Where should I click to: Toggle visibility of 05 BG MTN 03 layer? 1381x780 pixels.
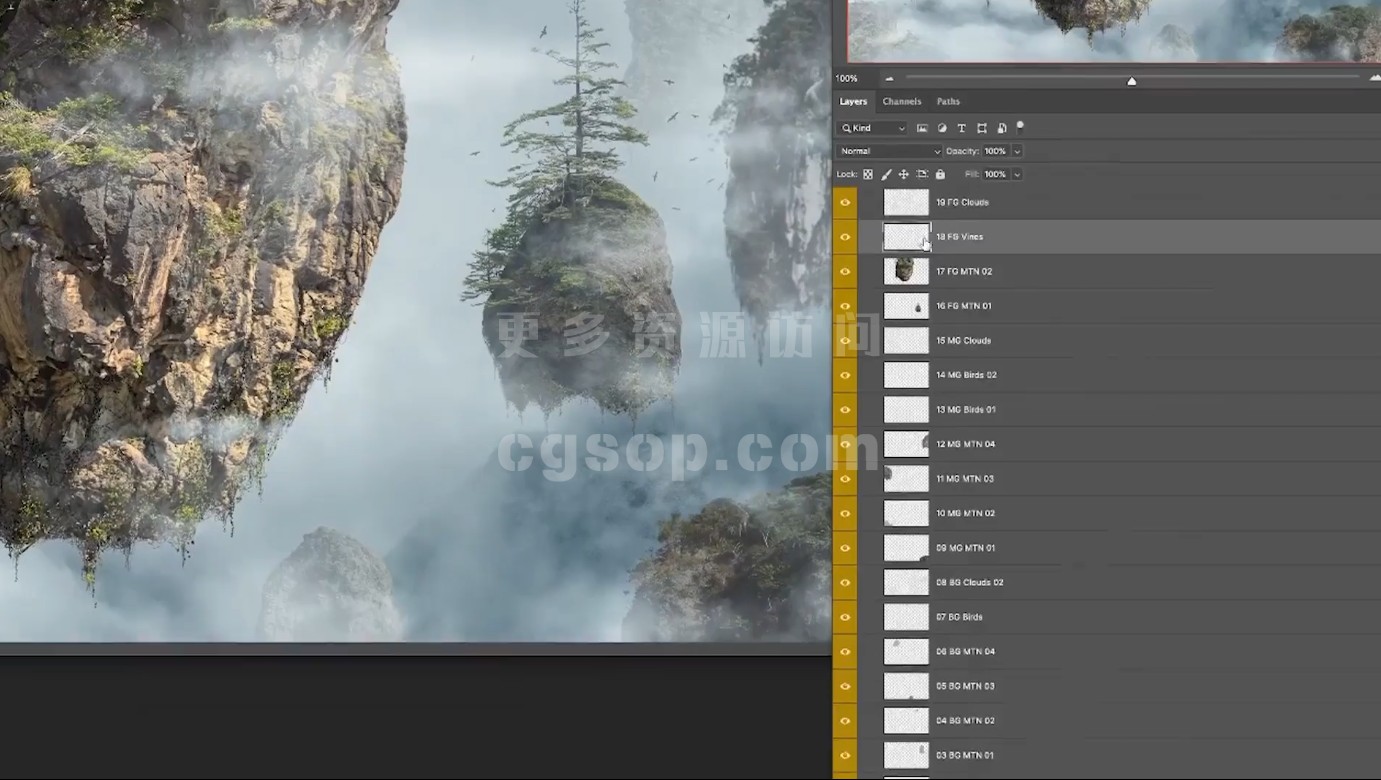845,686
